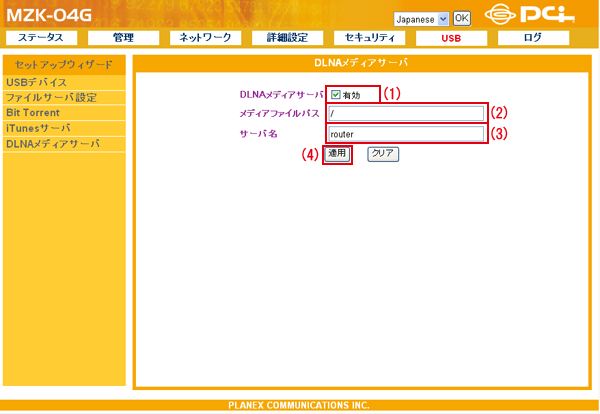Image resolution: width=600 pixels, height=414 pixels.
Task: Click the サーバ名 input field
Action: (406, 134)
